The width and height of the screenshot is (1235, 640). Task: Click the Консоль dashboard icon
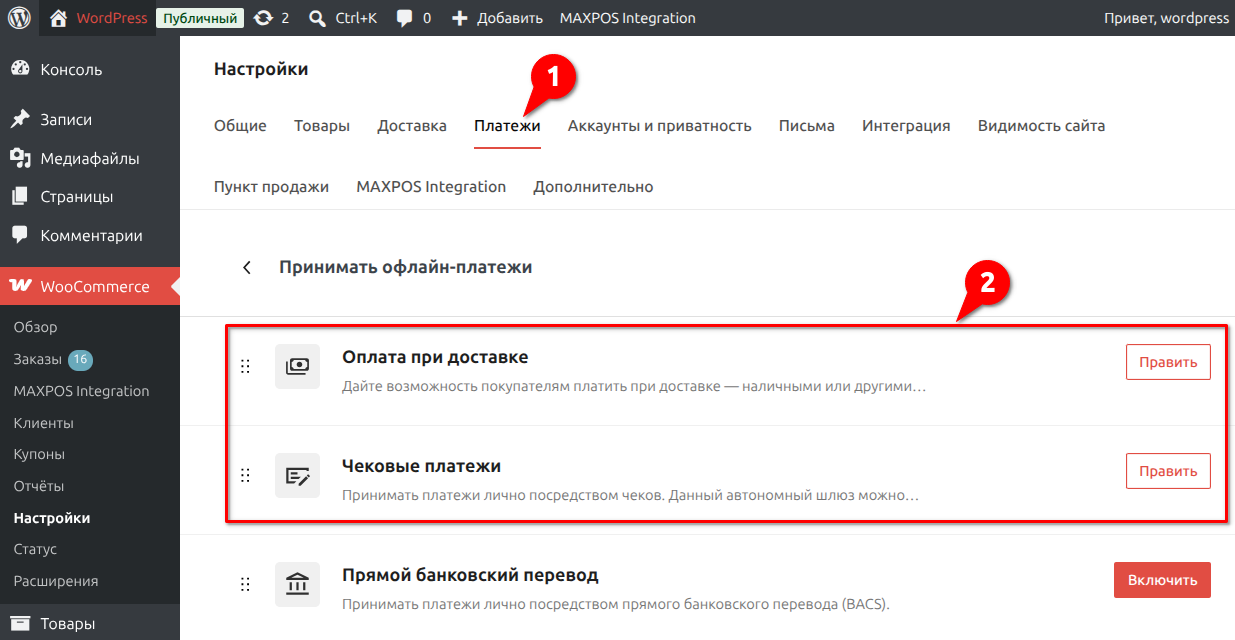(x=19, y=69)
